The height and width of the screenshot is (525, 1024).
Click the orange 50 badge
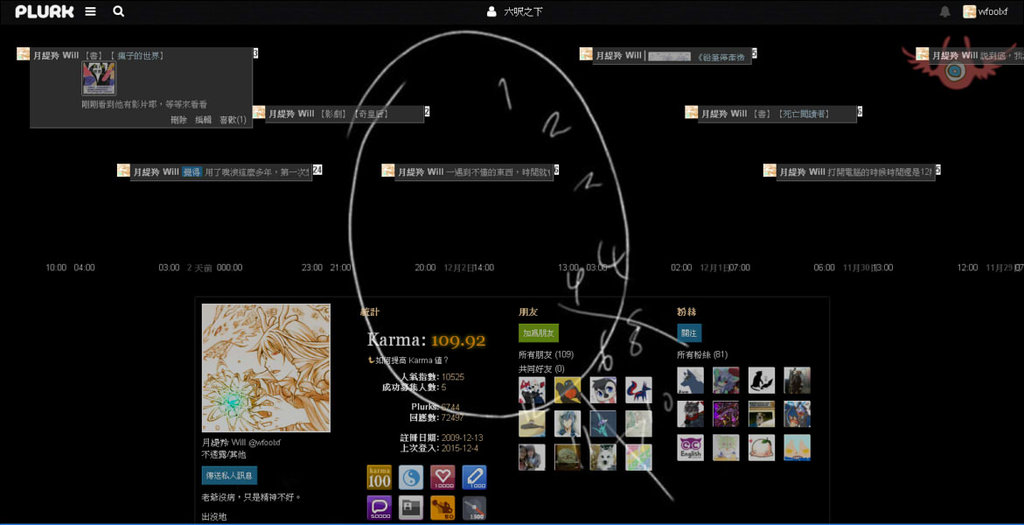pos(443,508)
